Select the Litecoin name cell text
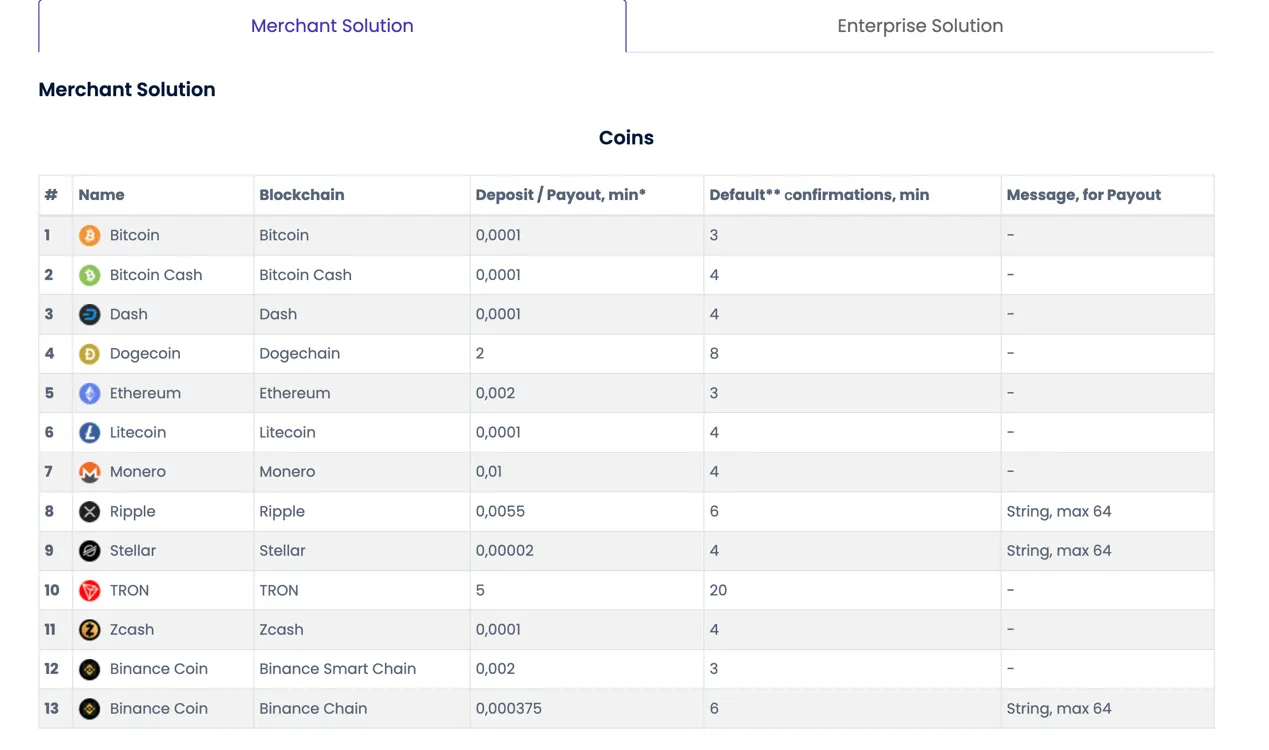This screenshot has height=750, width=1269. [x=138, y=433]
